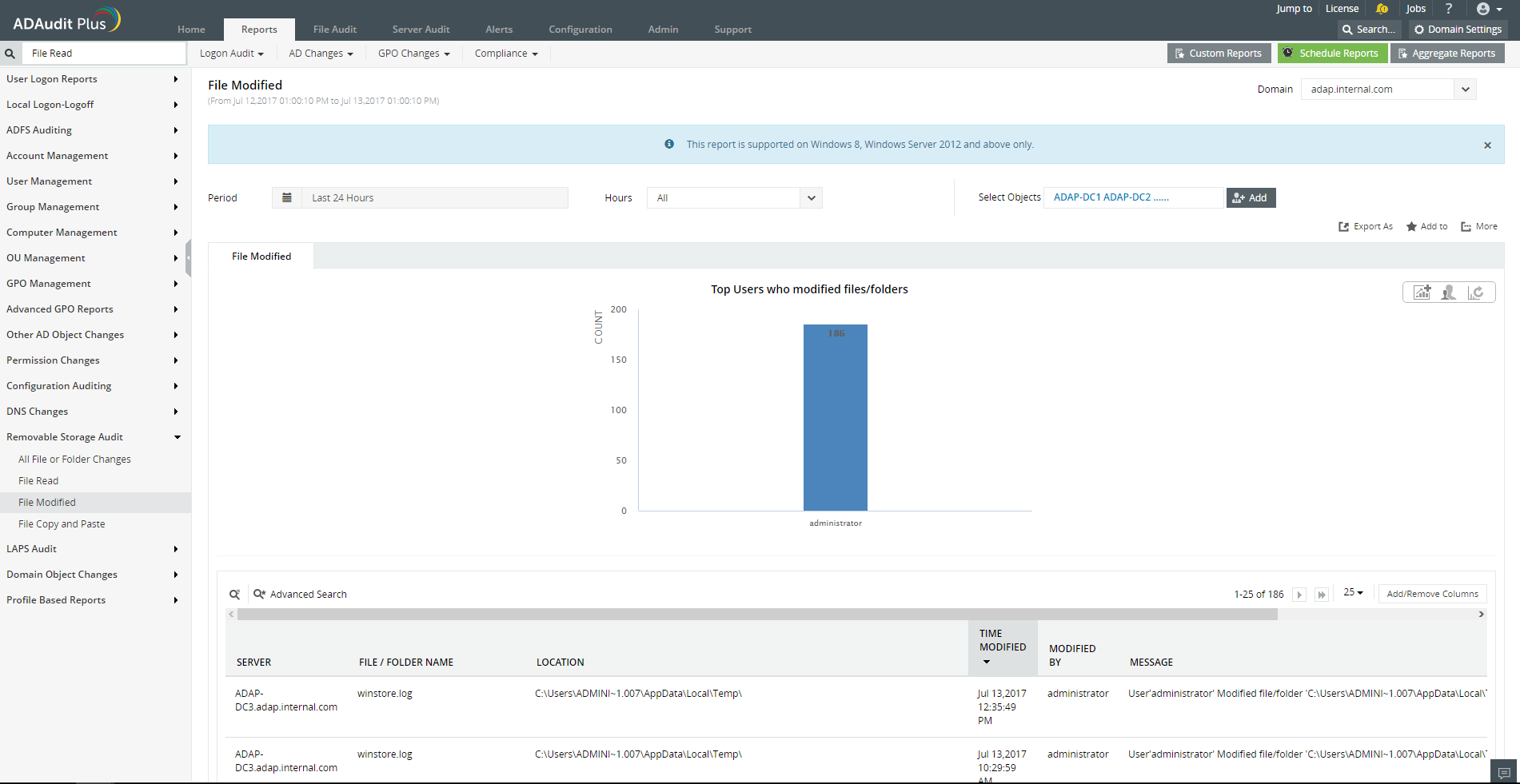Click the table horizontal scrollbar
Screen dimensions: 1520x784
(756, 615)
